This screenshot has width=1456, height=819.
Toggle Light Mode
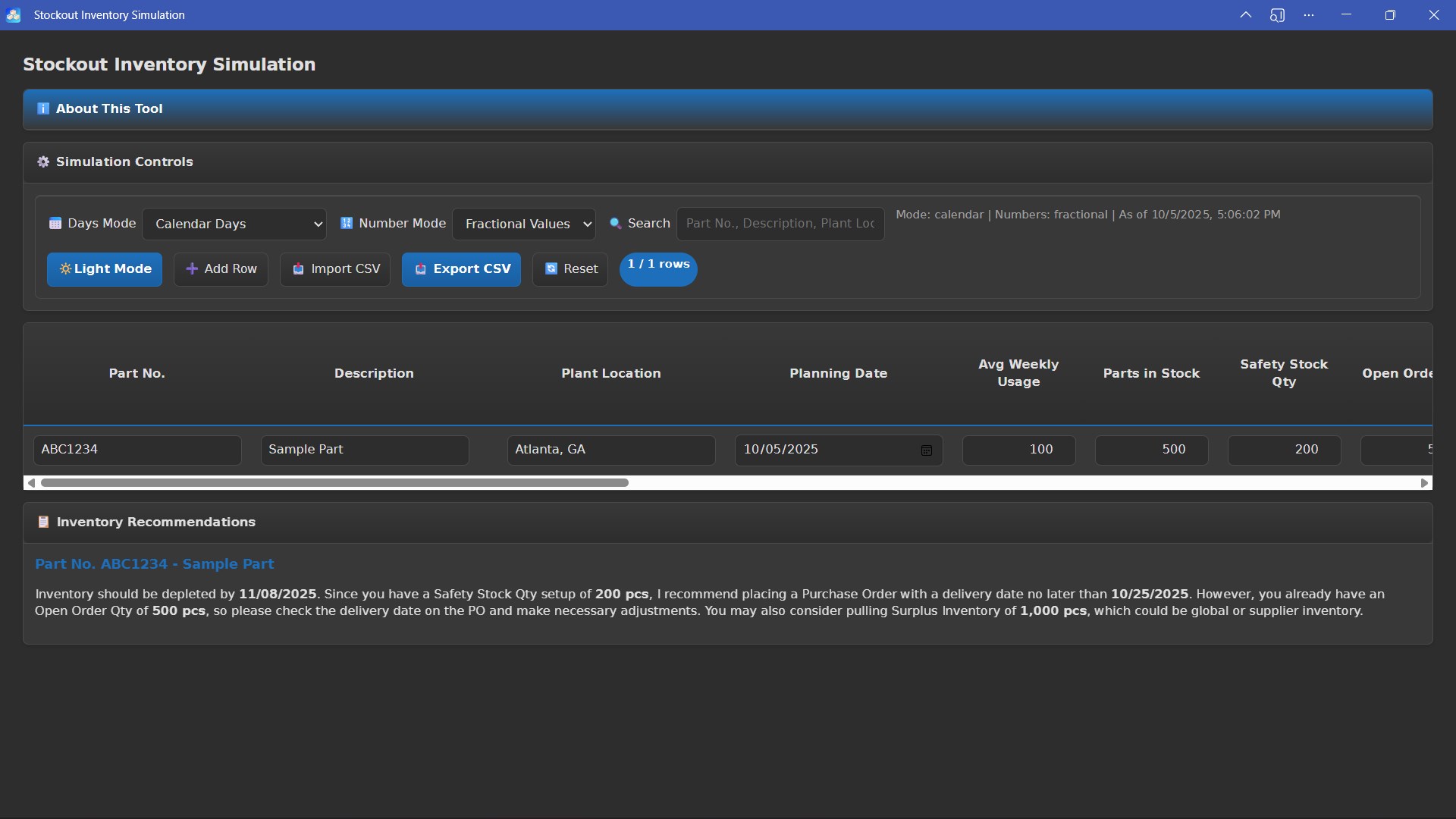[x=105, y=269]
